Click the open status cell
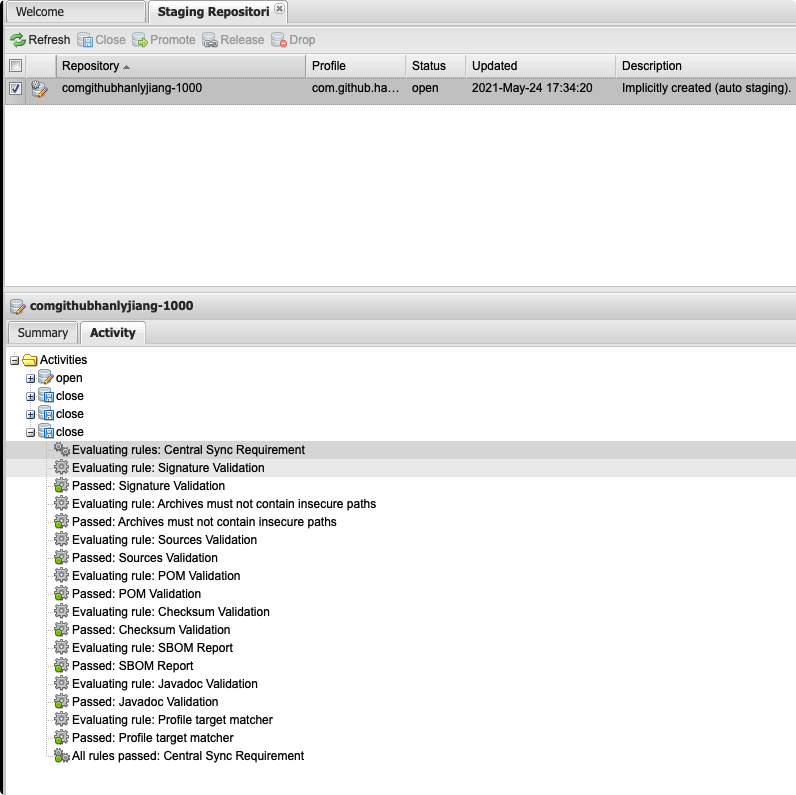 point(425,88)
